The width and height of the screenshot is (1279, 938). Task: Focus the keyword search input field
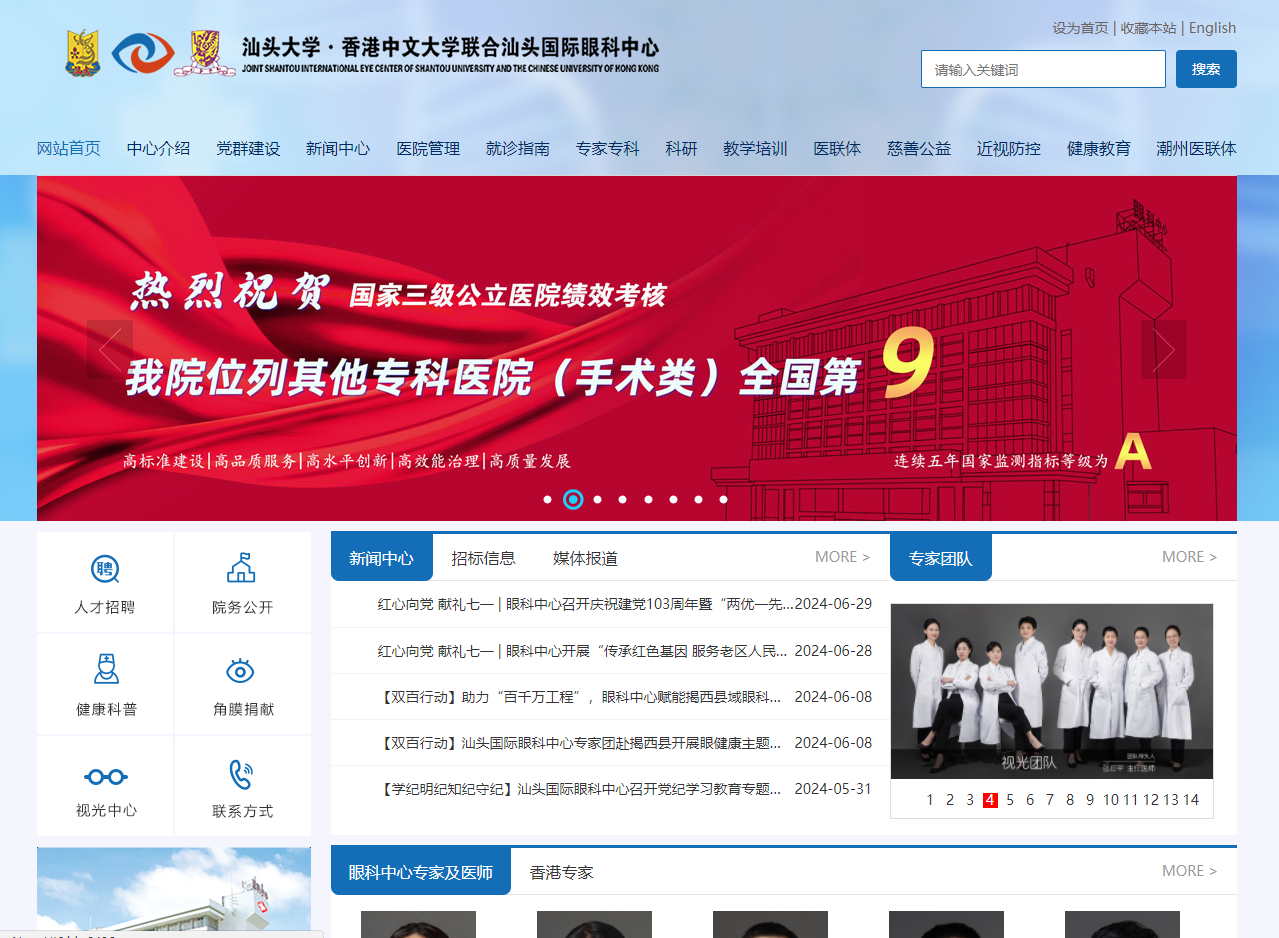point(1043,69)
